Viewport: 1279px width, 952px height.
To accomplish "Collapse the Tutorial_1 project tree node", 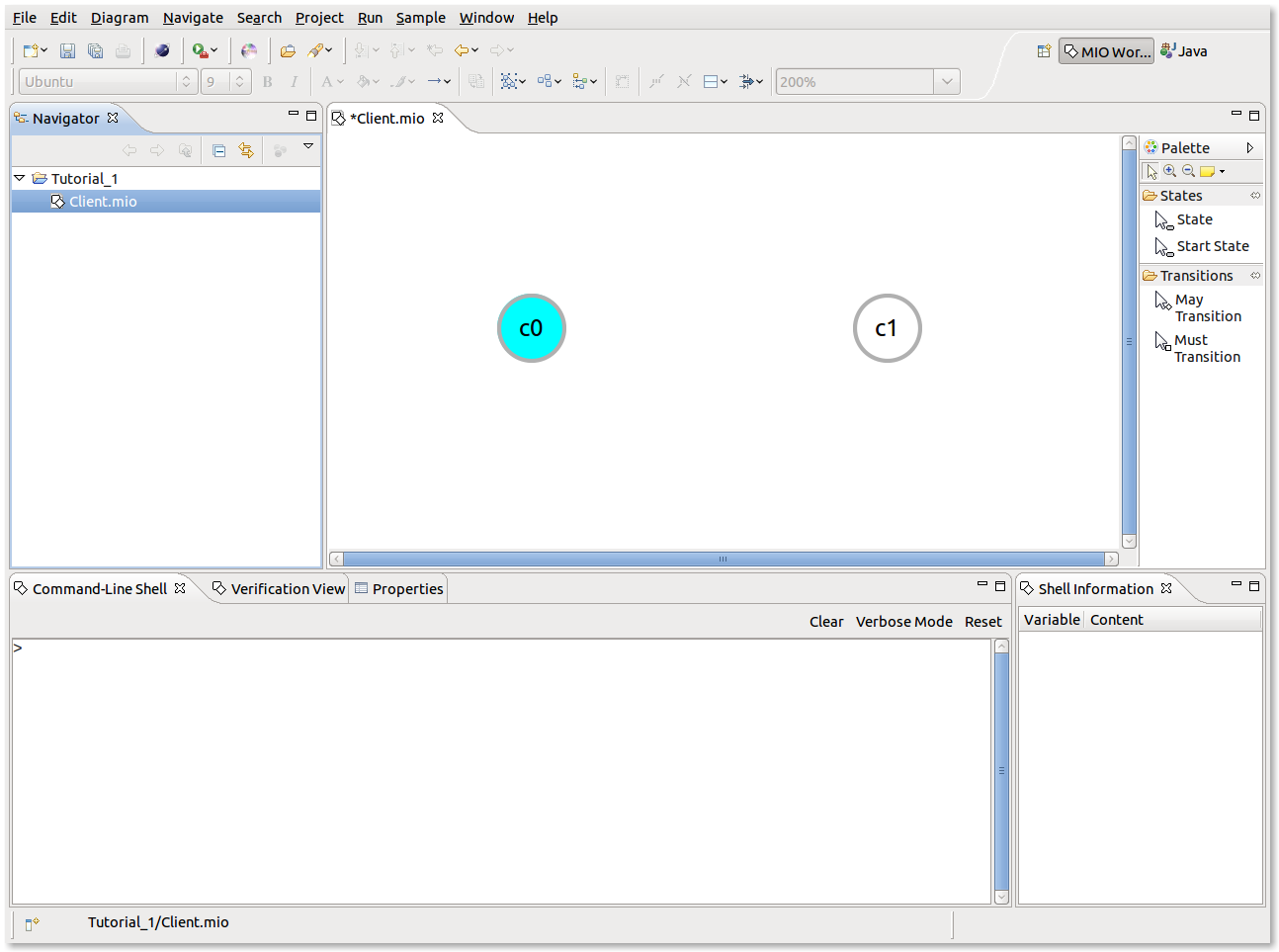I will (x=19, y=178).
